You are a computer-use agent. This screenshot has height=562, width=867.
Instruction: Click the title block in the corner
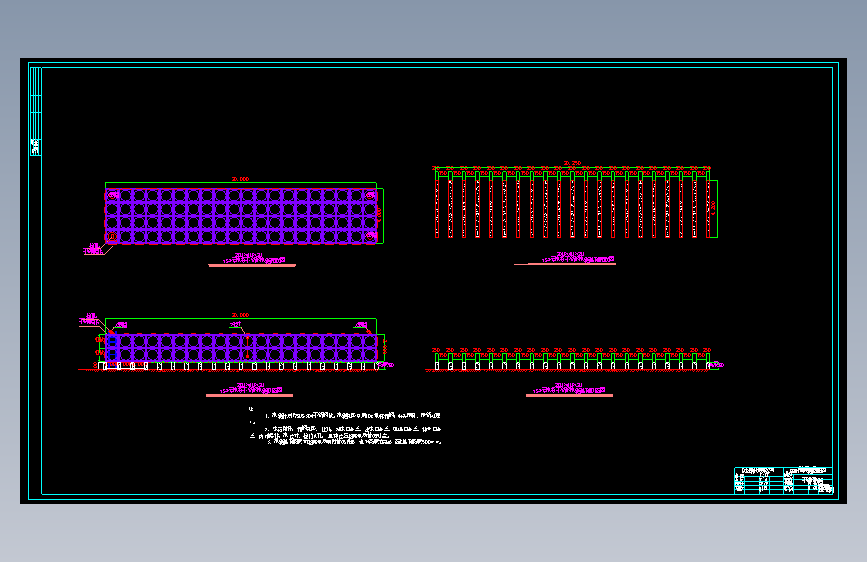[x=783, y=480]
